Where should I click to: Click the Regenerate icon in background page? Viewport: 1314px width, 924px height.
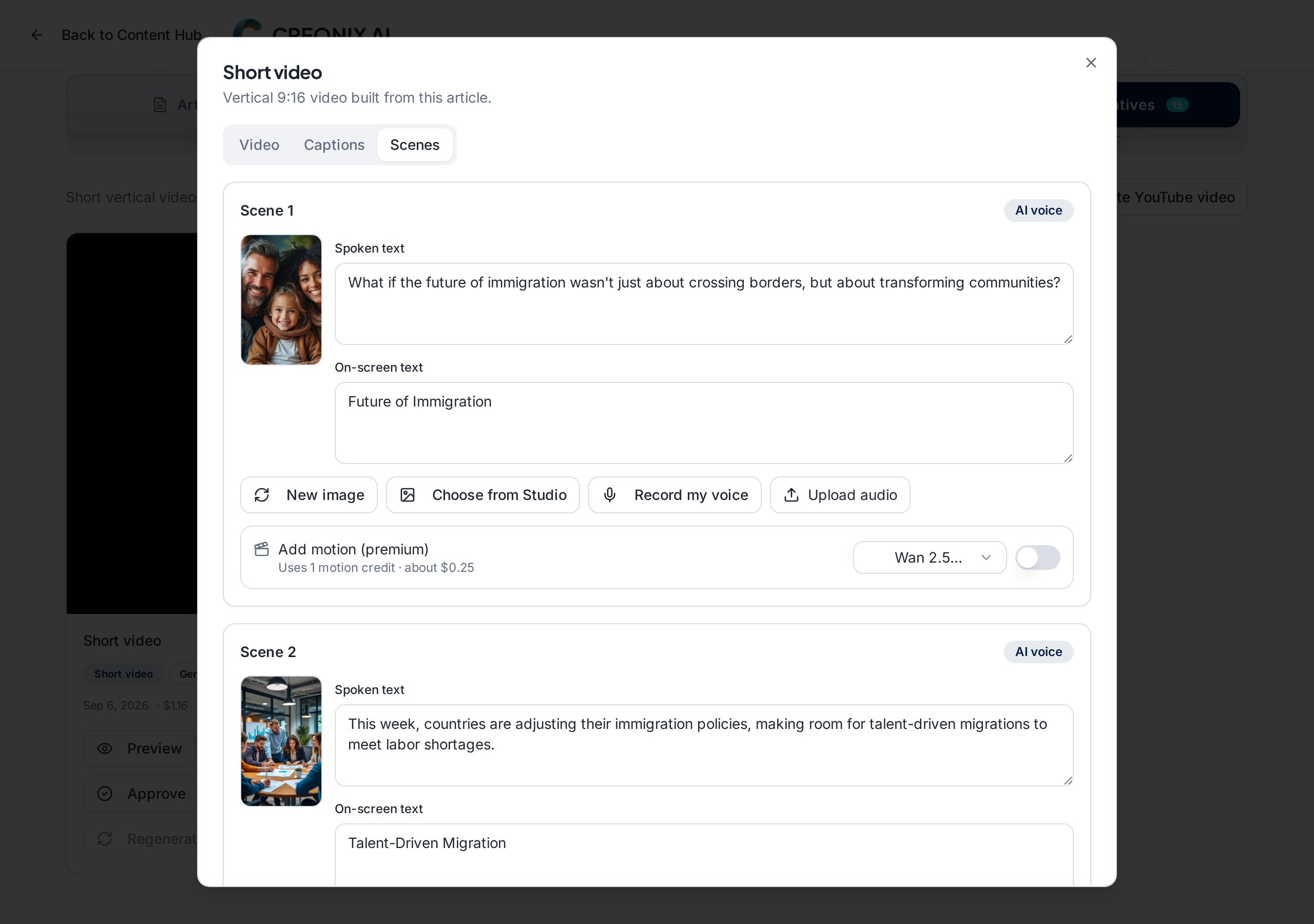pyautogui.click(x=105, y=839)
